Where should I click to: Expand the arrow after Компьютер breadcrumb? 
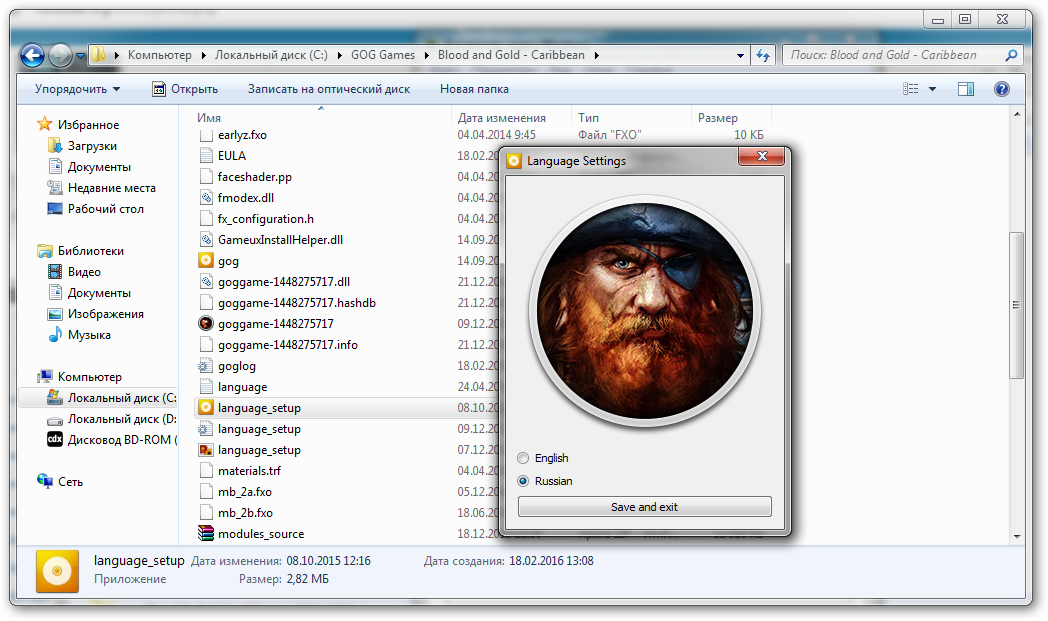point(204,55)
